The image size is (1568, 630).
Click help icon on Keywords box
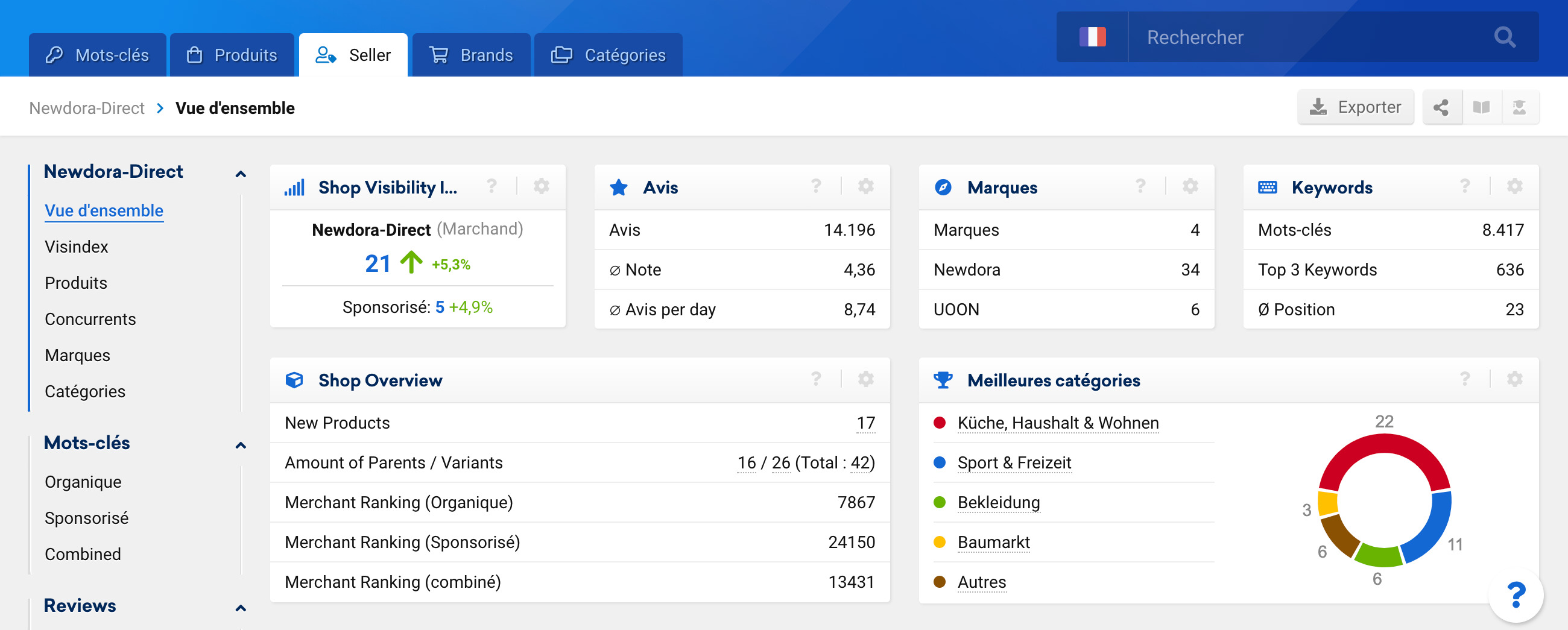[1465, 186]
